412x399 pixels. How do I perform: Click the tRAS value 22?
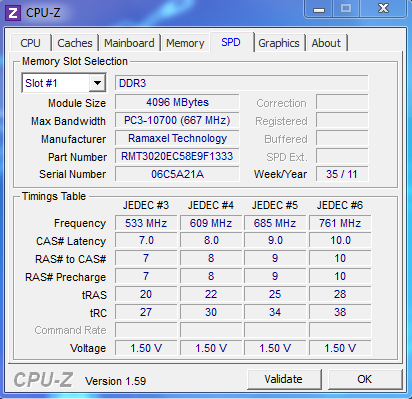211,294
